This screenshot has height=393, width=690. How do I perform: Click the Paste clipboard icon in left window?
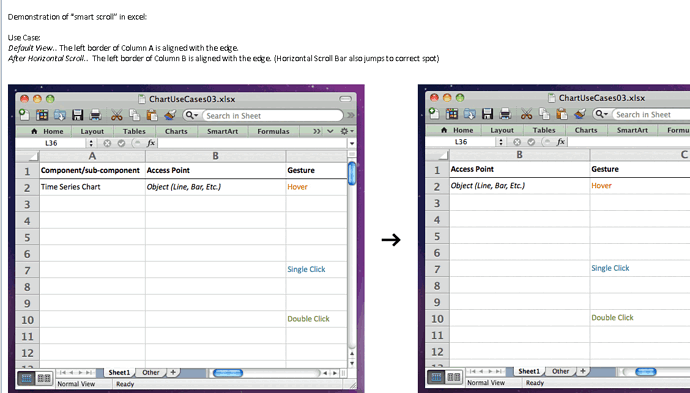pos(152,115)
